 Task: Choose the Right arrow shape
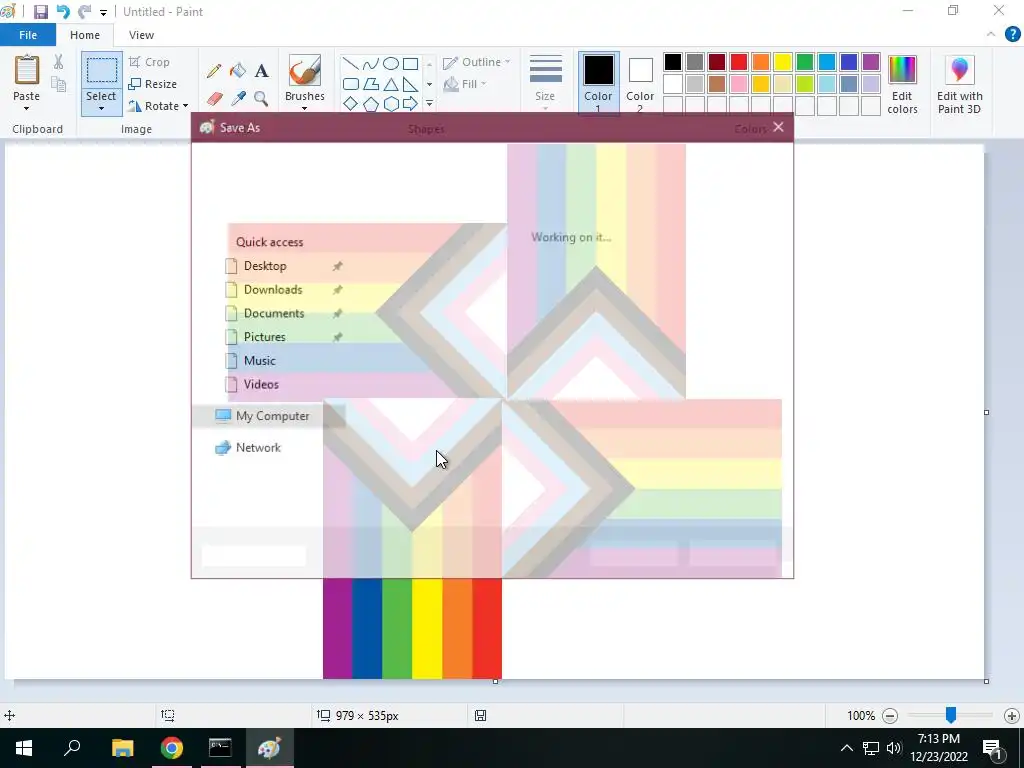coord(410,103)
